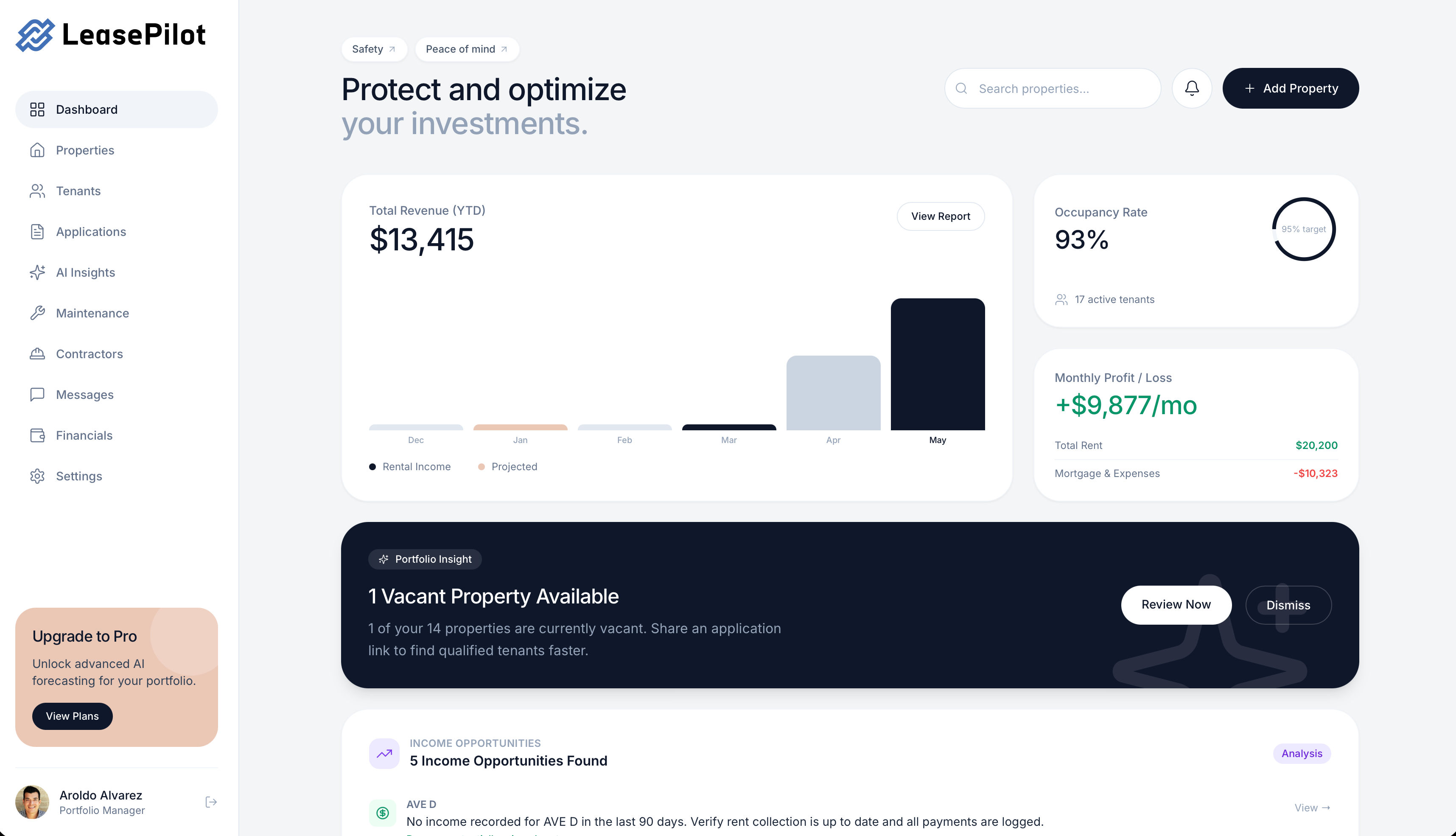Click the Properties house icon
Image resolution: width=1456 pixels, height=836 pixels.
click(x=37, y=150)
